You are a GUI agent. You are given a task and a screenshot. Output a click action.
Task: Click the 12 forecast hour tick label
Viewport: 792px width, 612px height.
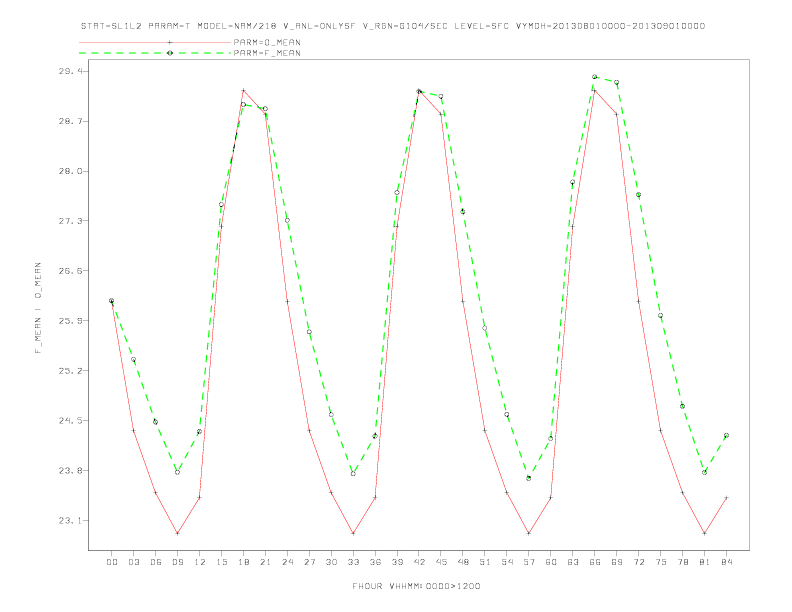[200, 562]
